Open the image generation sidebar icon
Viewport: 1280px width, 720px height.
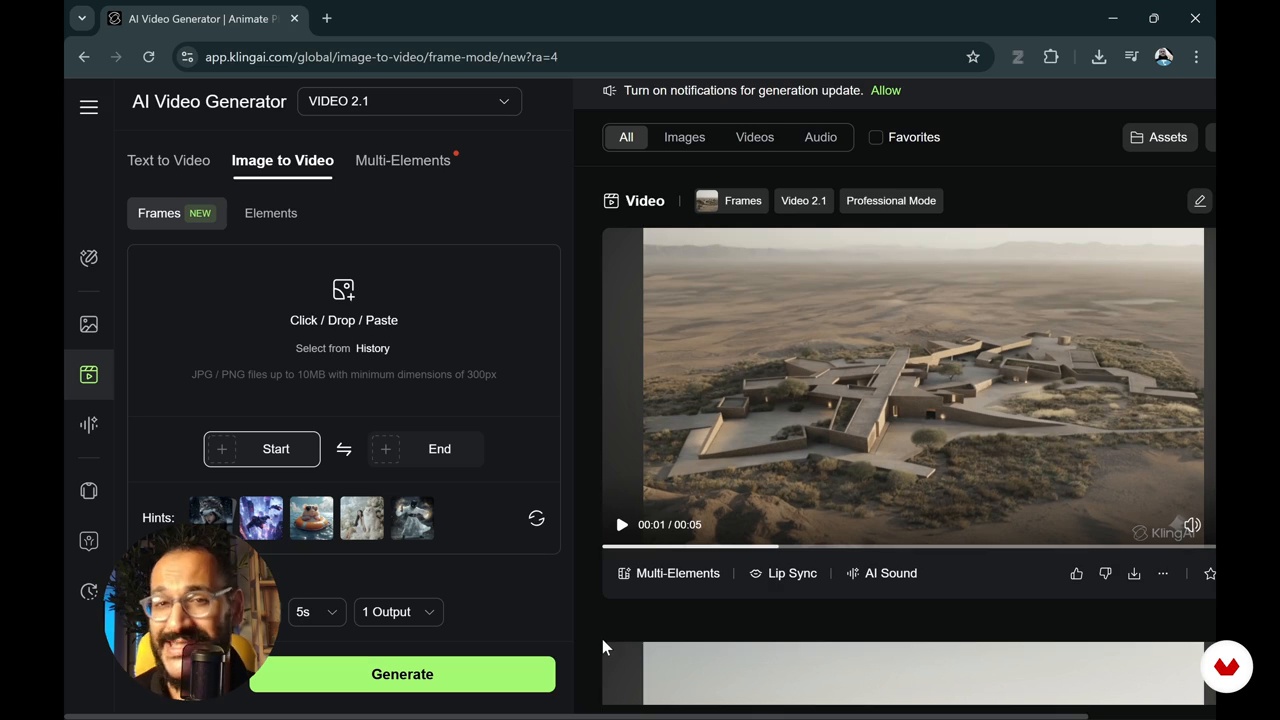point(89,324)
